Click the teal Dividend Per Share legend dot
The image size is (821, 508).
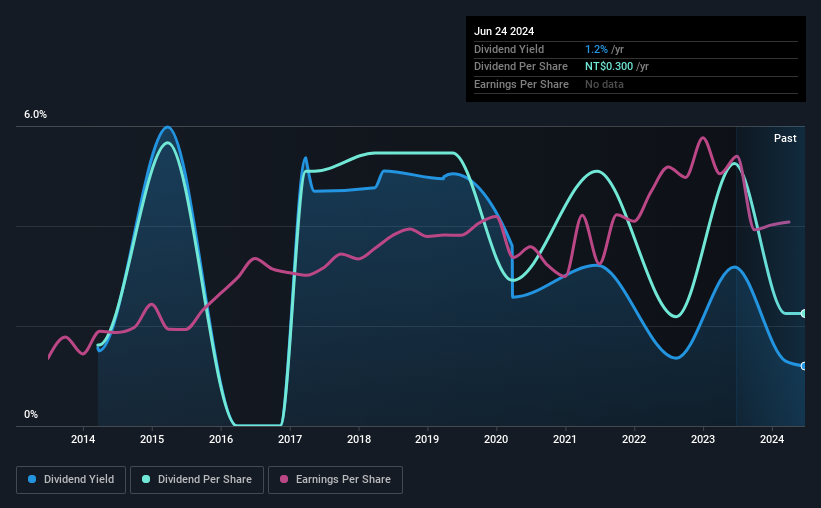[x=146, y=479]
